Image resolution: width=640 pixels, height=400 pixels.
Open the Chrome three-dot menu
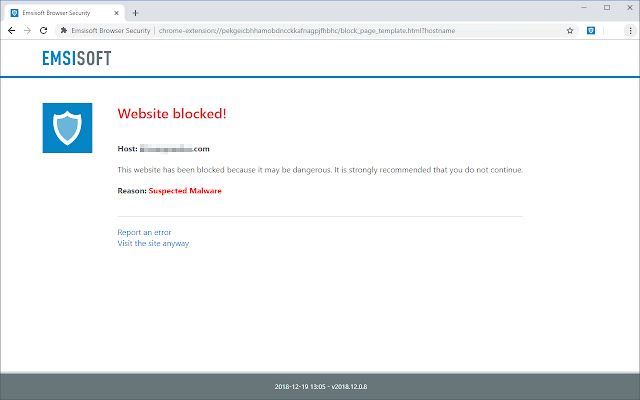[x=630, y=31]
